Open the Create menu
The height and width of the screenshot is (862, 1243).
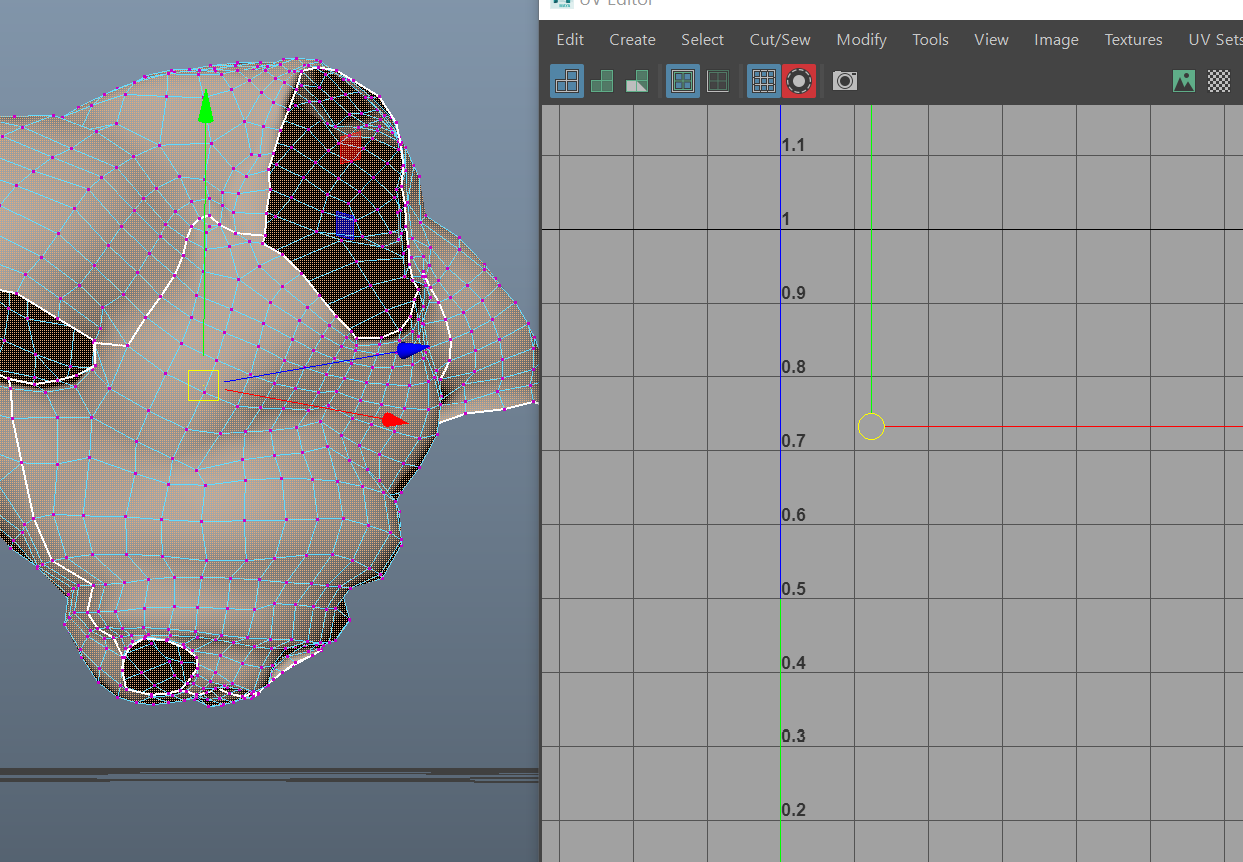point(632,40)
